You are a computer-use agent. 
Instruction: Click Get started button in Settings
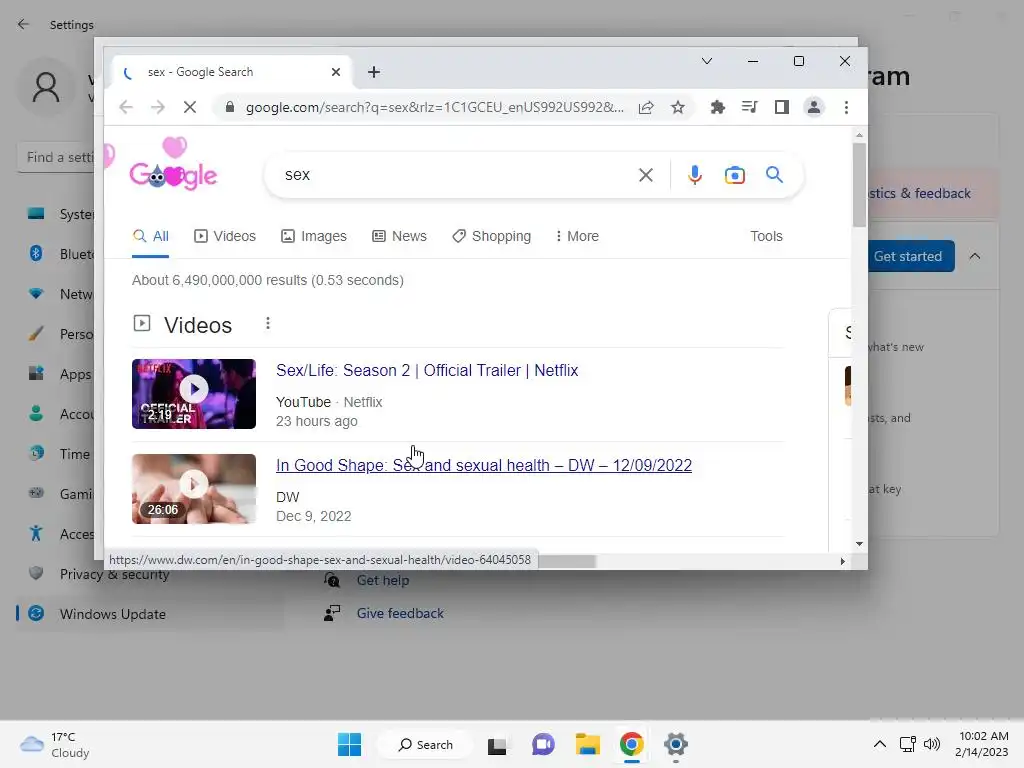(x=910, y=256)
